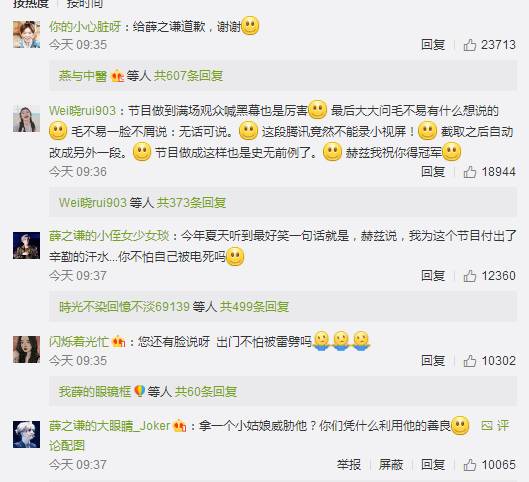Viewport: 529px width, 482px height.
Task: Reply to 你的小心脏呀's comment
Action: pyautogui.click(x=433, y=45)
